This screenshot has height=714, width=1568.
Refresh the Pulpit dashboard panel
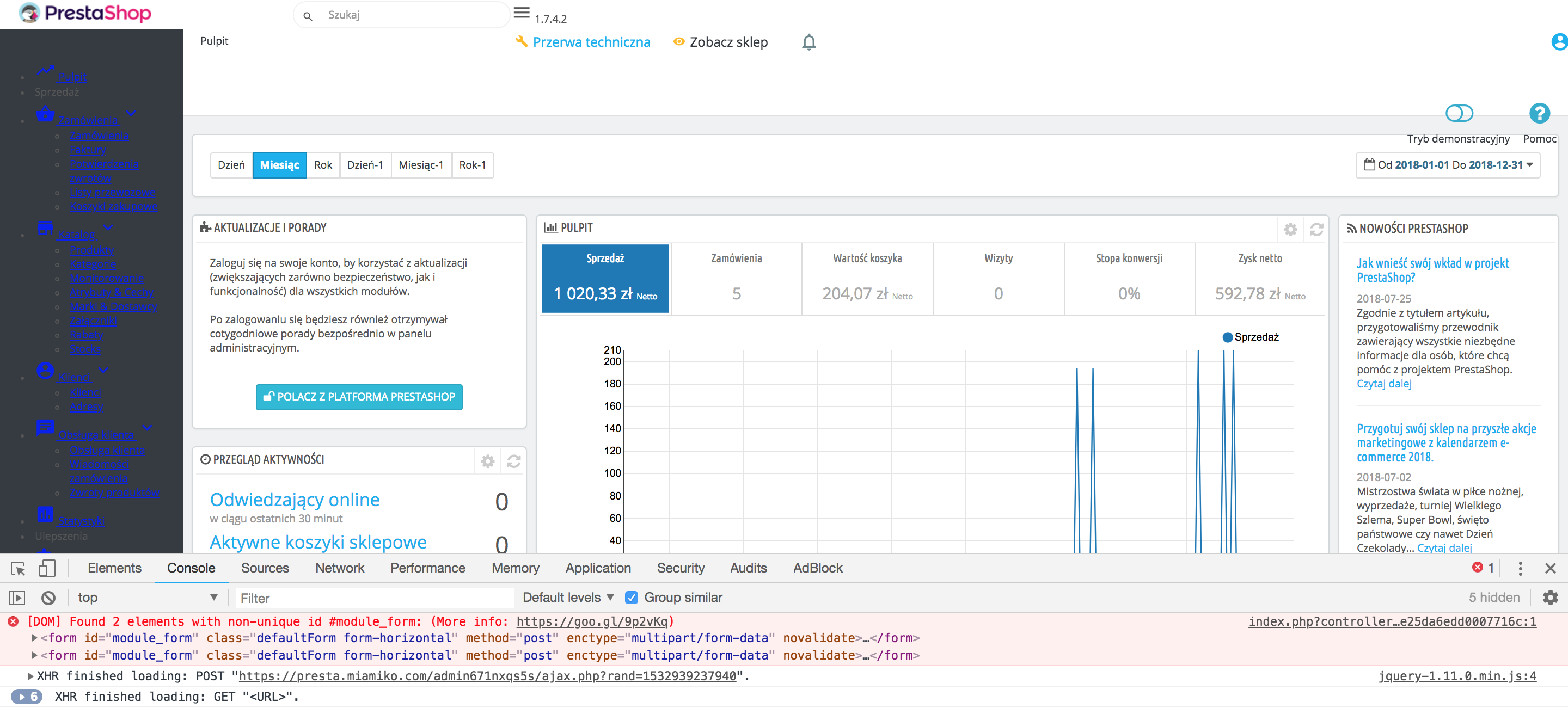(1316, 229)
